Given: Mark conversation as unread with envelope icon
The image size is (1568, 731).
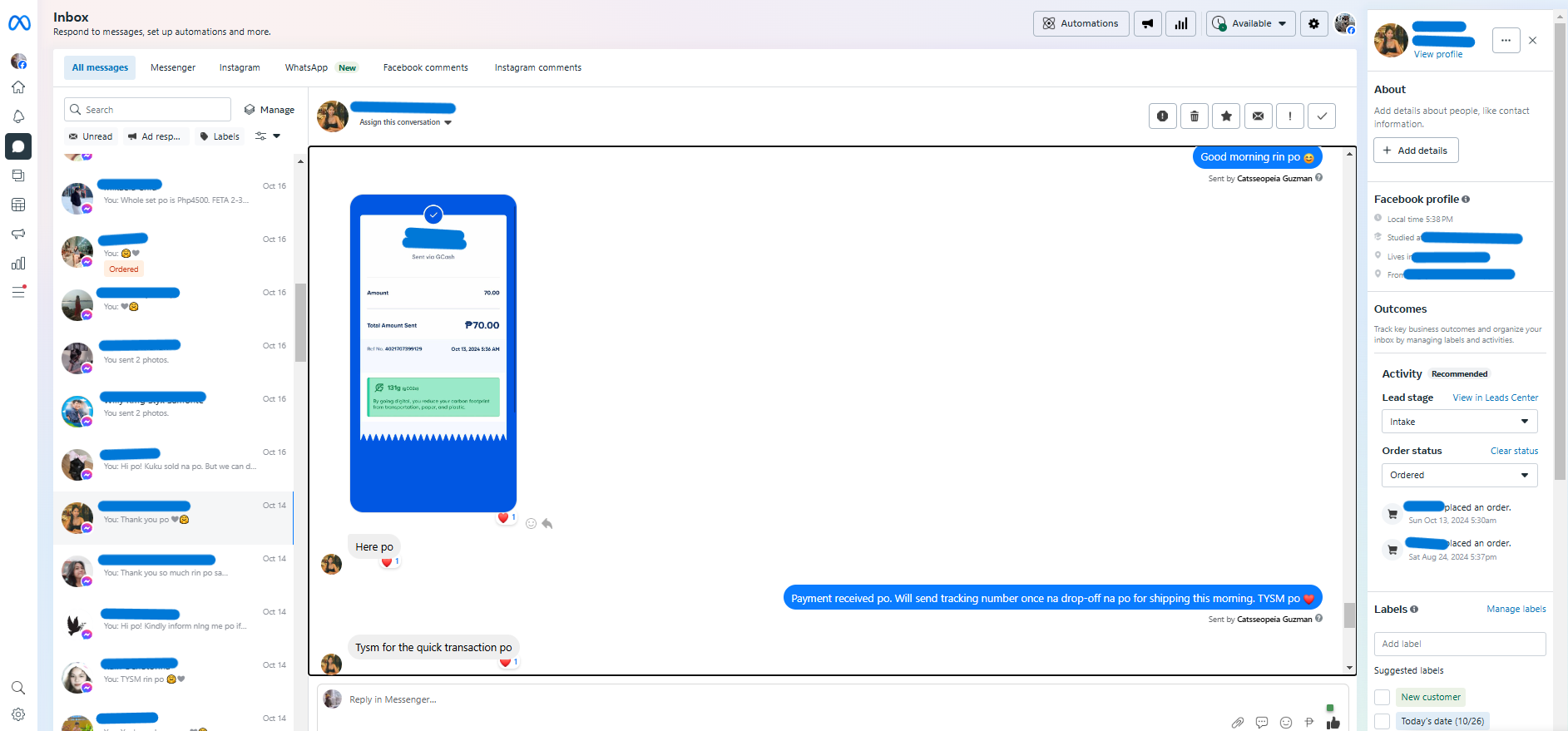Looking at the screenshot, I should 1259,116.
